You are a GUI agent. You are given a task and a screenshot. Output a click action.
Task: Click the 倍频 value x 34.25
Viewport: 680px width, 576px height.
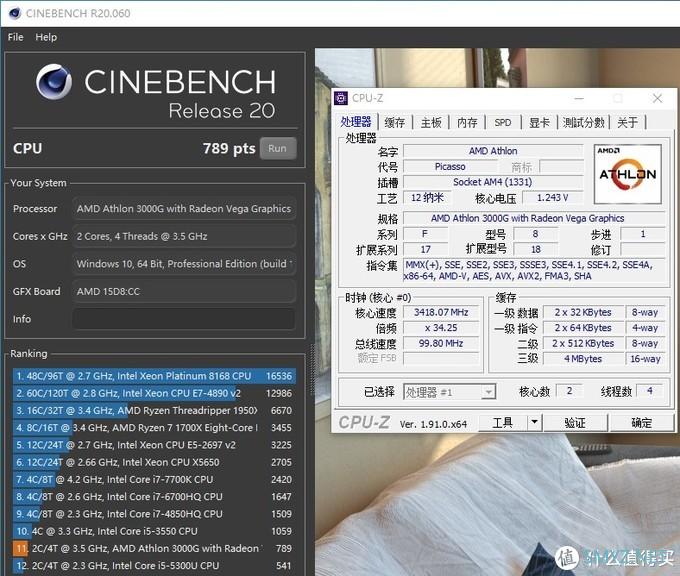point(441,328)
